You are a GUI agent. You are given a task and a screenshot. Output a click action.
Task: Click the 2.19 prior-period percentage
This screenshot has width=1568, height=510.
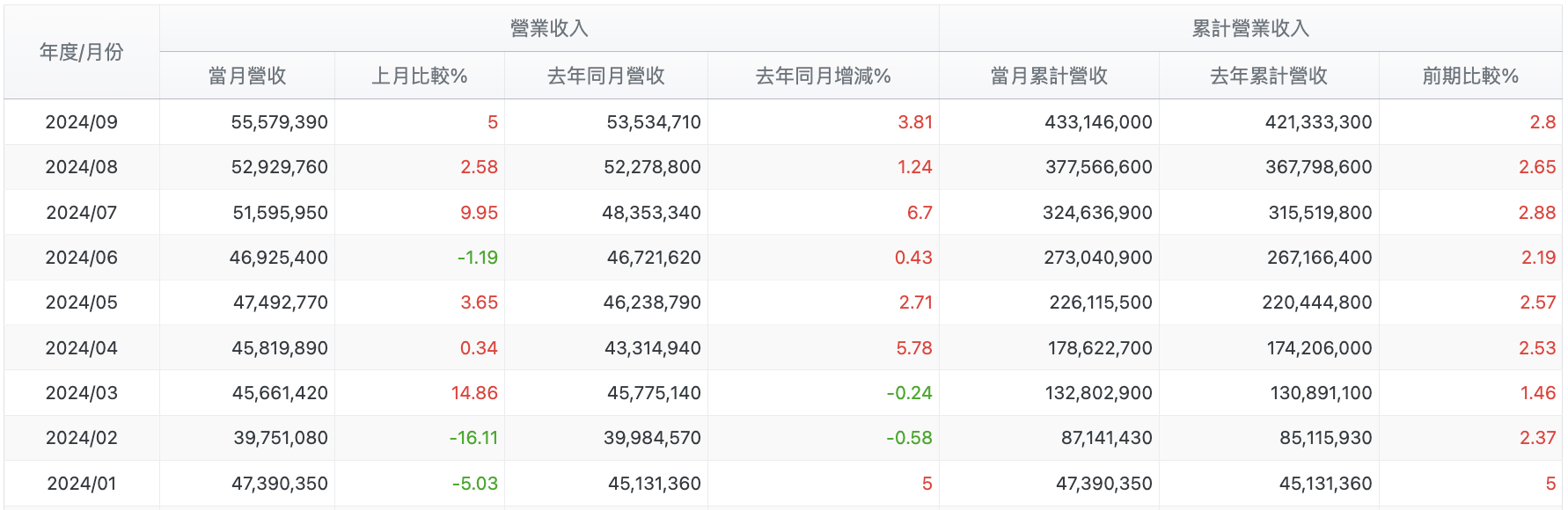pyautogui.click(x=1538, y=258)
